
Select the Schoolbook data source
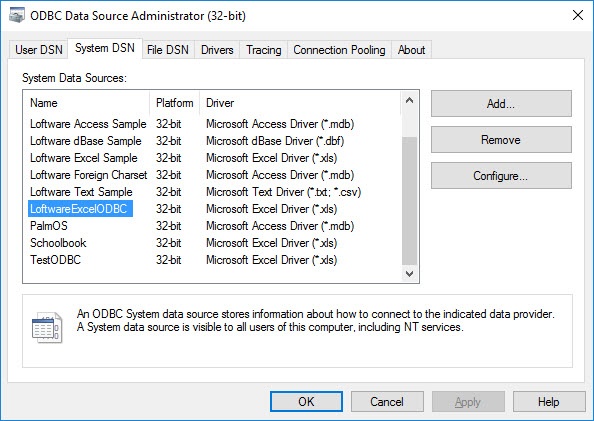[x=58, y=243]
